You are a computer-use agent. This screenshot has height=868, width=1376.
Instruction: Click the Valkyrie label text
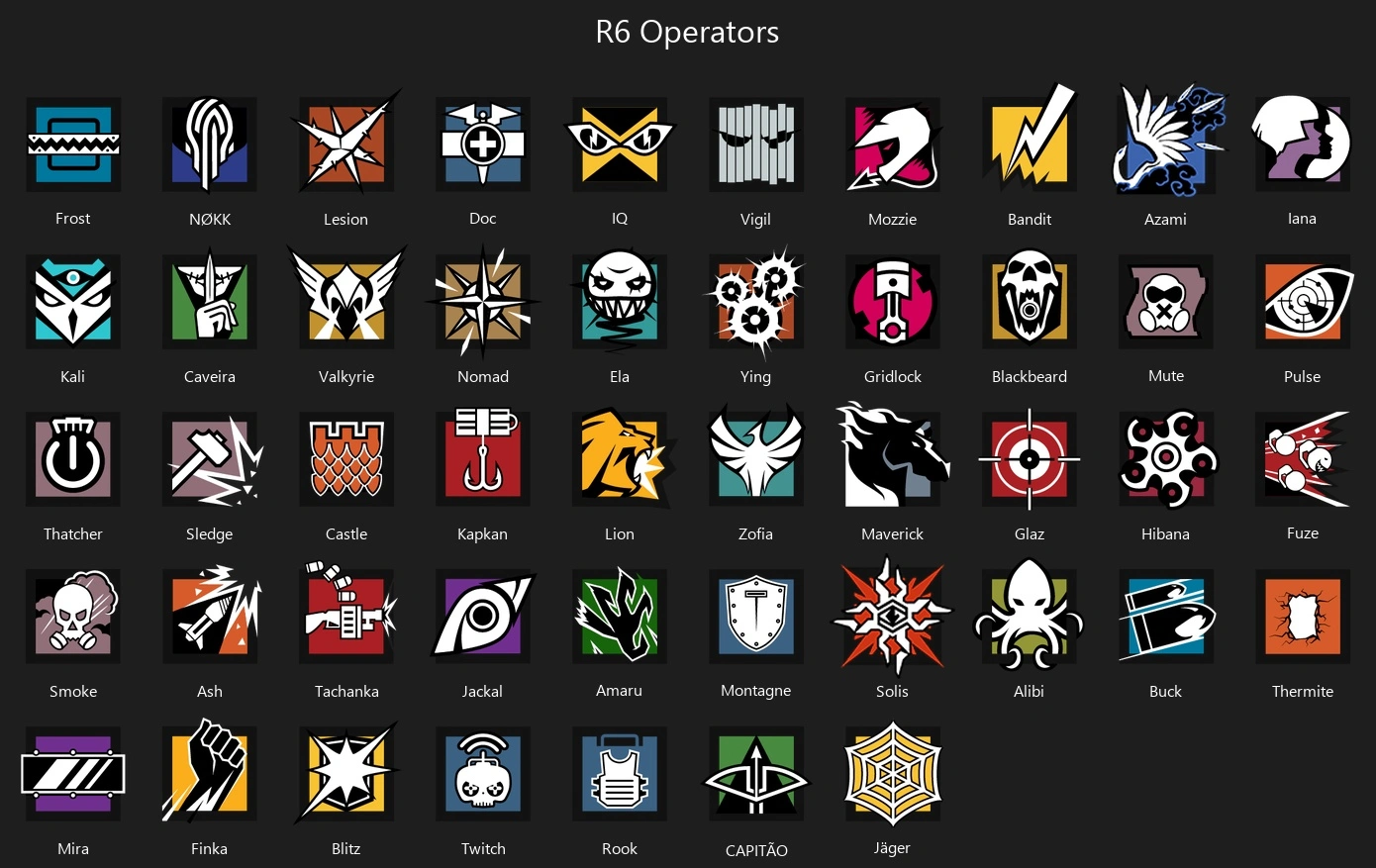[346, 376]
